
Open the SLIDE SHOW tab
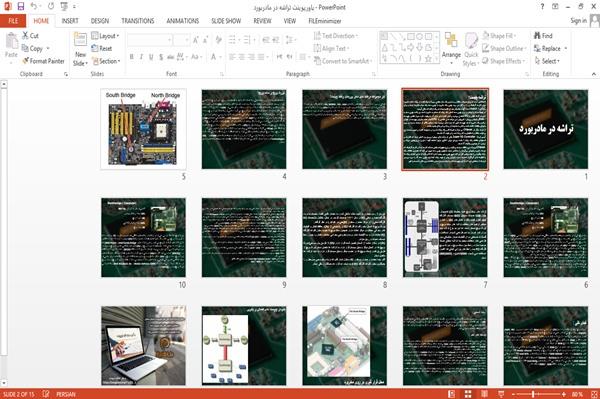click(x=226, y=21)
